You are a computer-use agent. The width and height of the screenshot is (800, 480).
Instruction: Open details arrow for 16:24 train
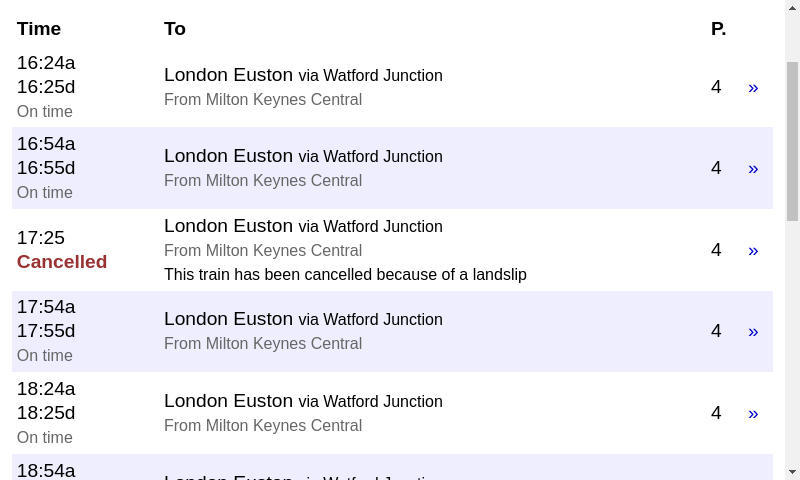click(x=753, y=88)
